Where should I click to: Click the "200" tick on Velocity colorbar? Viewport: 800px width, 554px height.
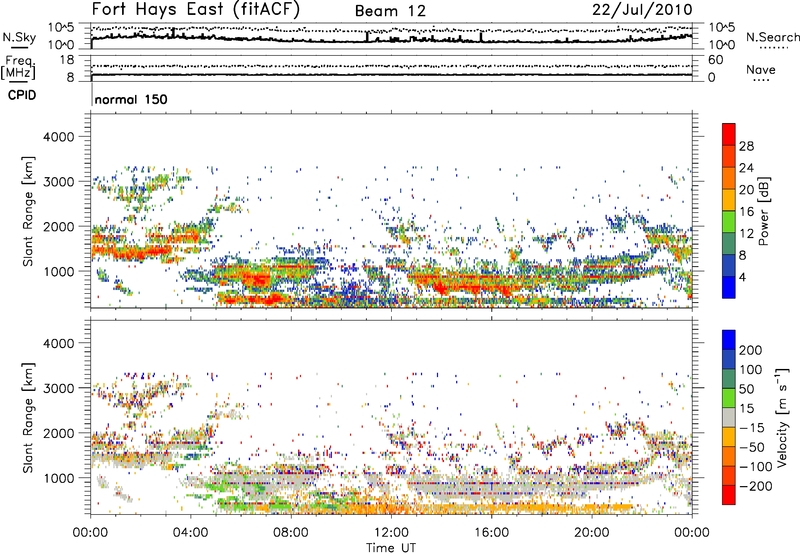[751, 350]
